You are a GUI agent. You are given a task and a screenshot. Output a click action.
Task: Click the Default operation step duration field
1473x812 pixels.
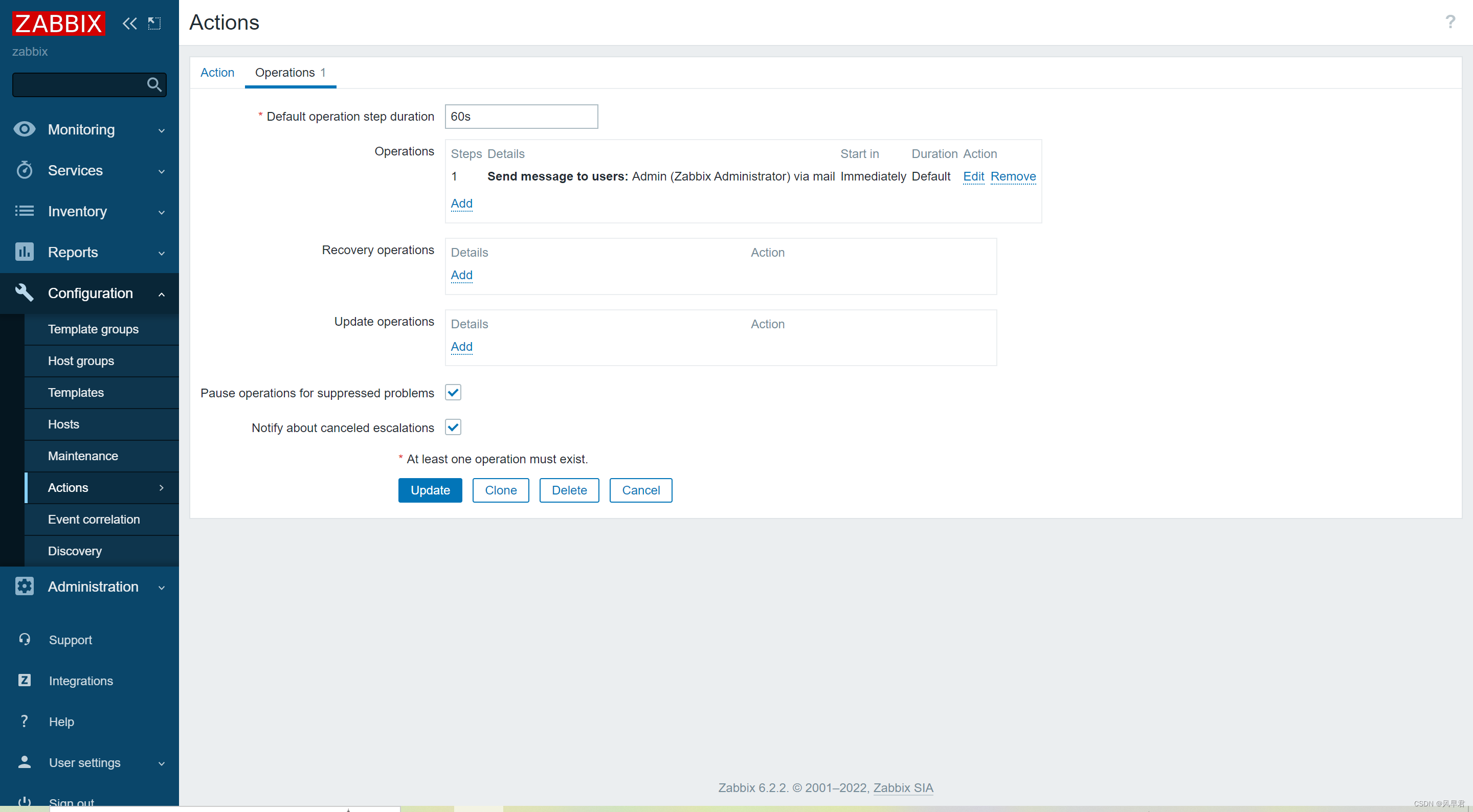pos(521,117)
